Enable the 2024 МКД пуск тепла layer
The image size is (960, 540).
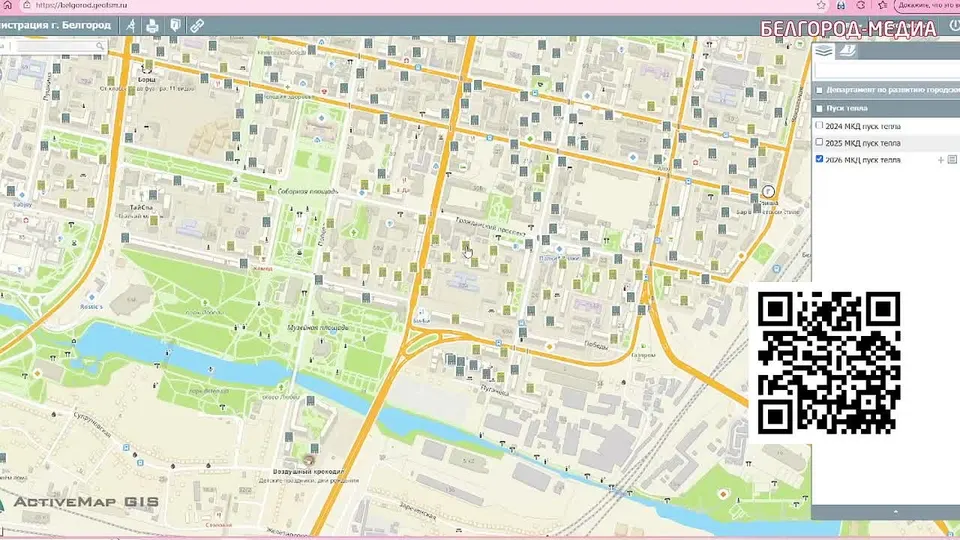(x=819, y=126)
